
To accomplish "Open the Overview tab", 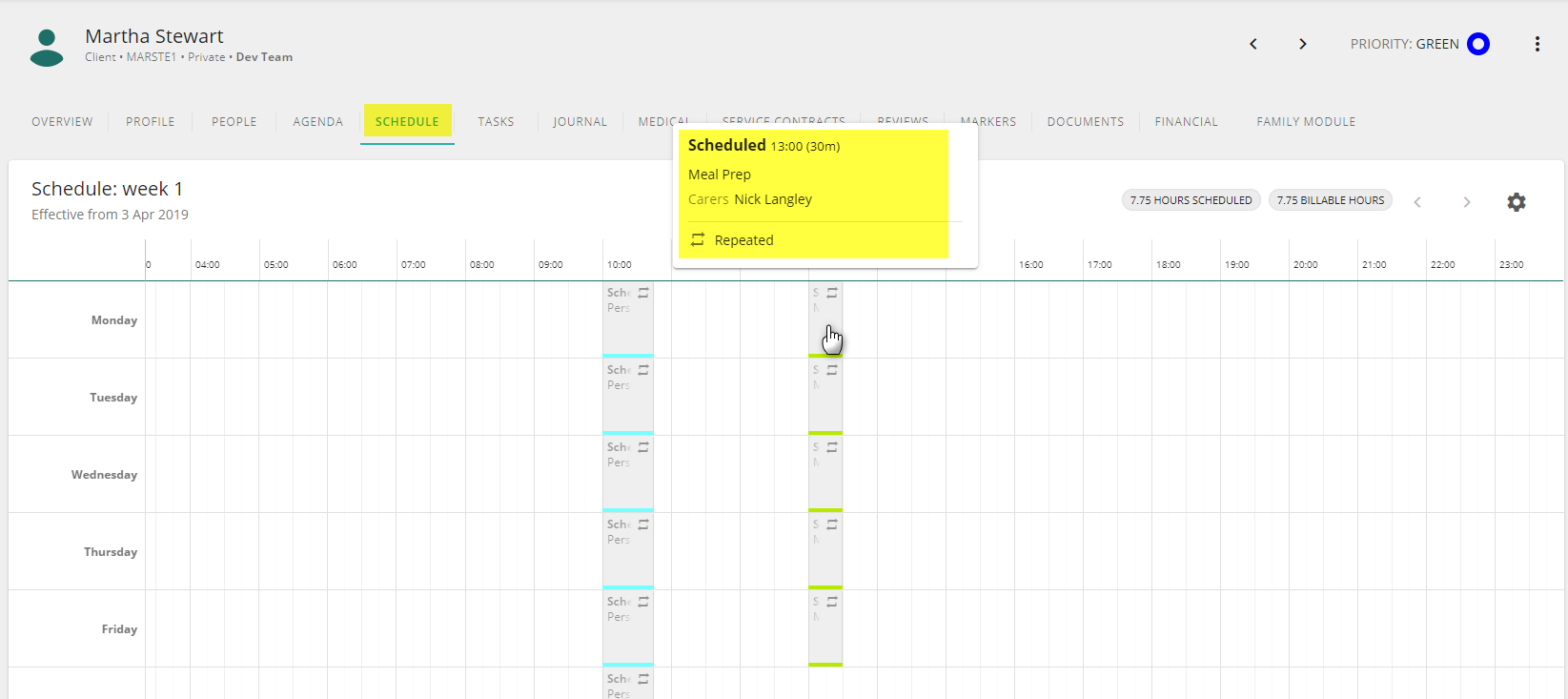I will pos(62,122).
